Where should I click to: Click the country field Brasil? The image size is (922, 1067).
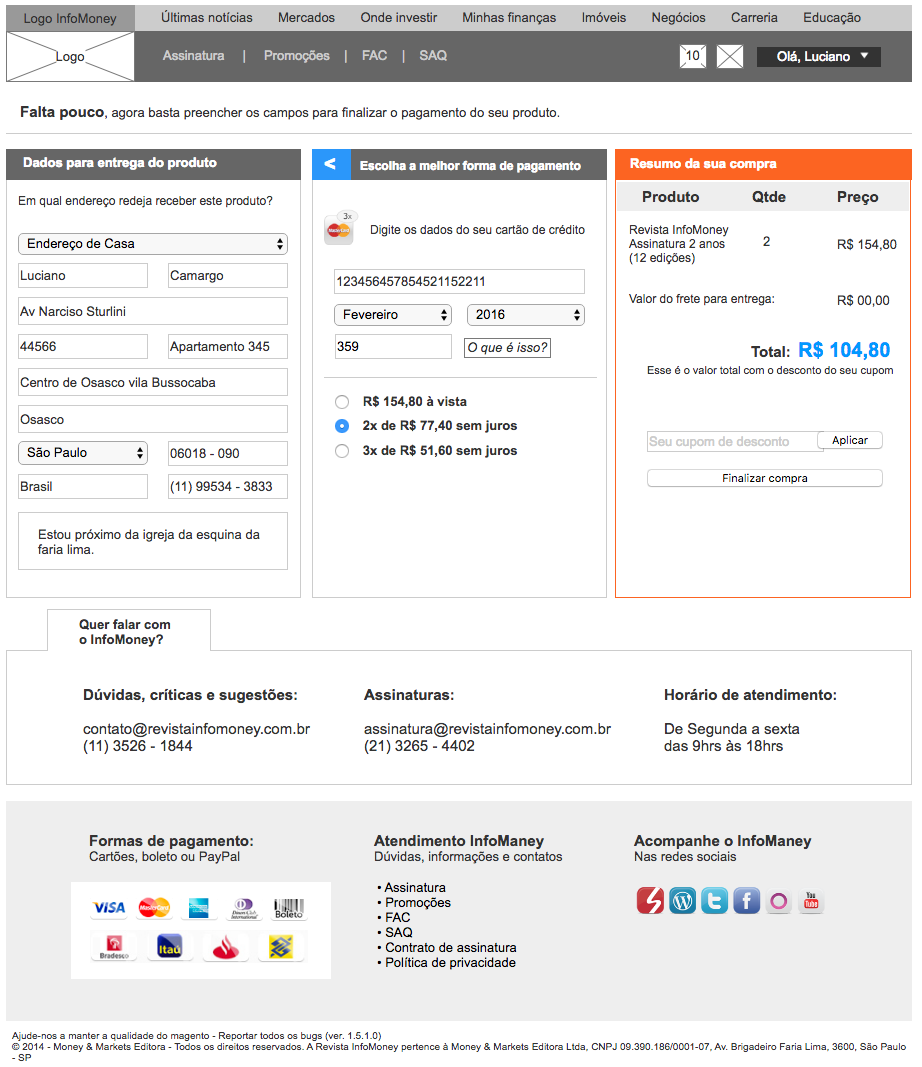tap(83, 487)
